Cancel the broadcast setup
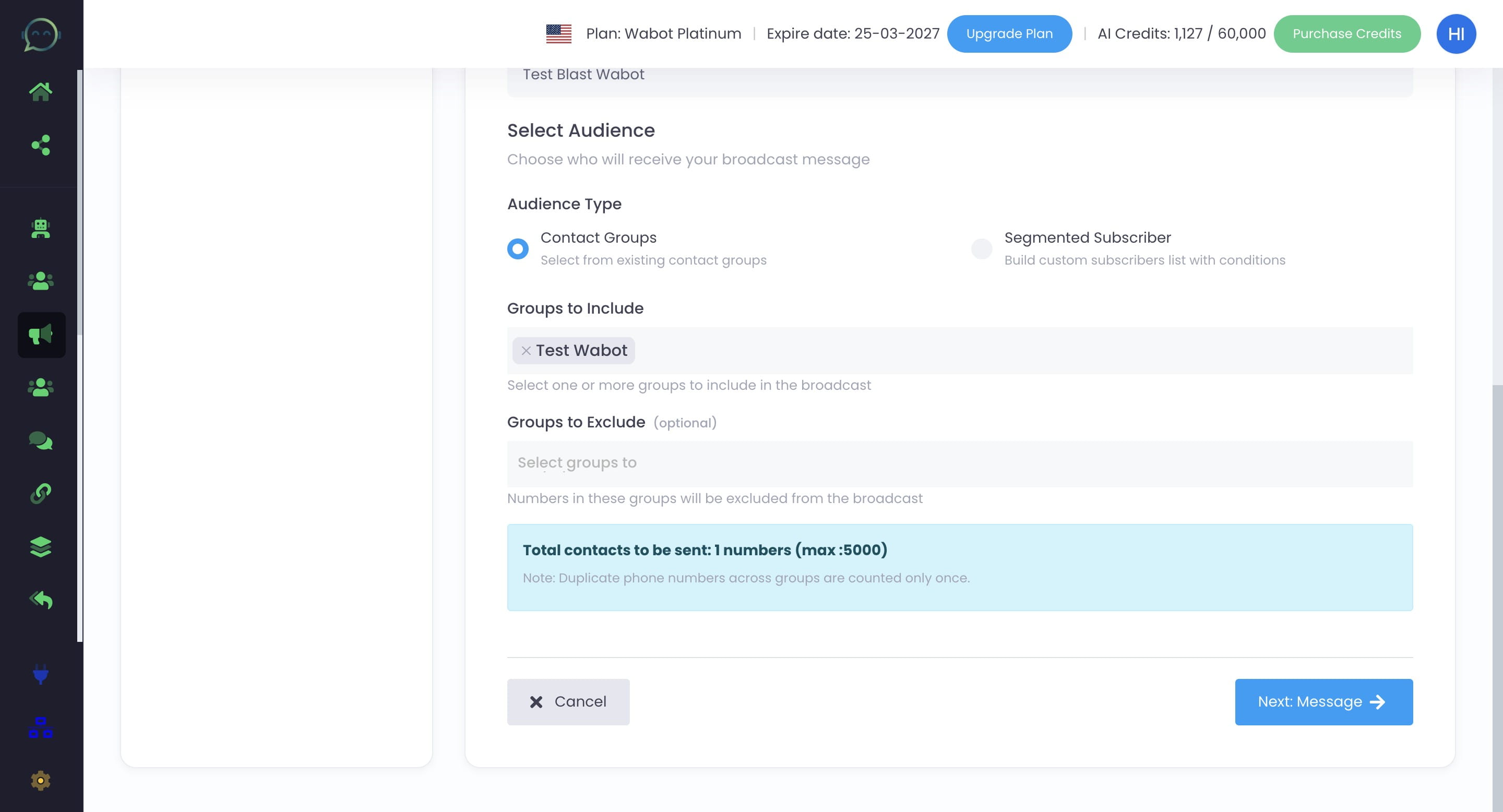This screenshot has height=812, width=1503. tap(568, 702)
